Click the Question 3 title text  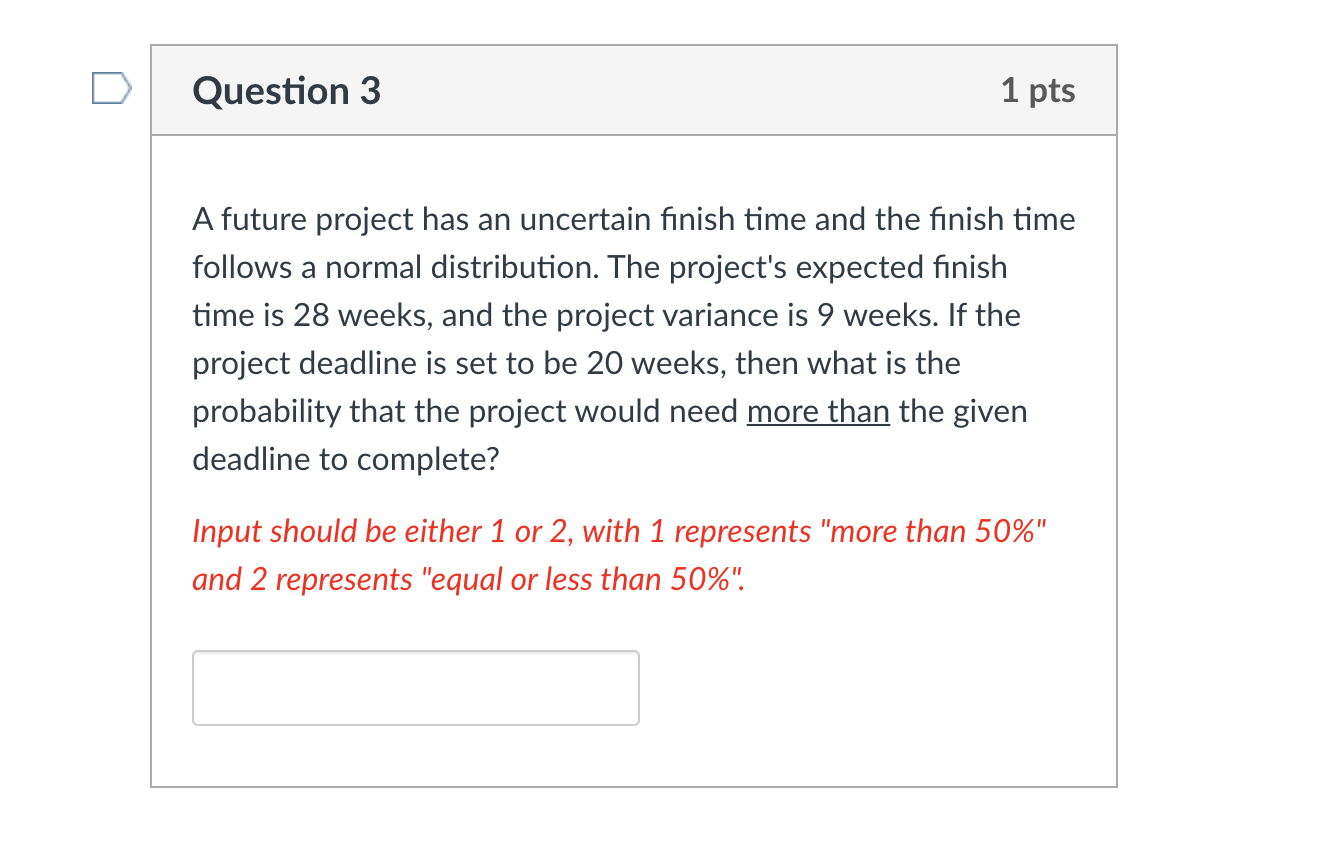click(x=286, y=90)
